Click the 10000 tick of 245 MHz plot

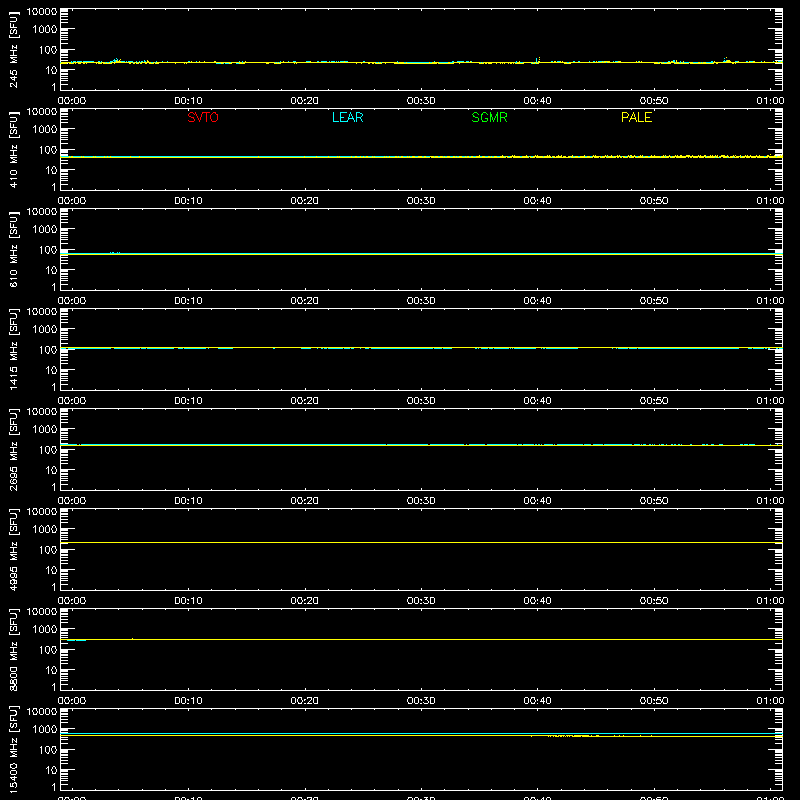[x=42, y=12]
